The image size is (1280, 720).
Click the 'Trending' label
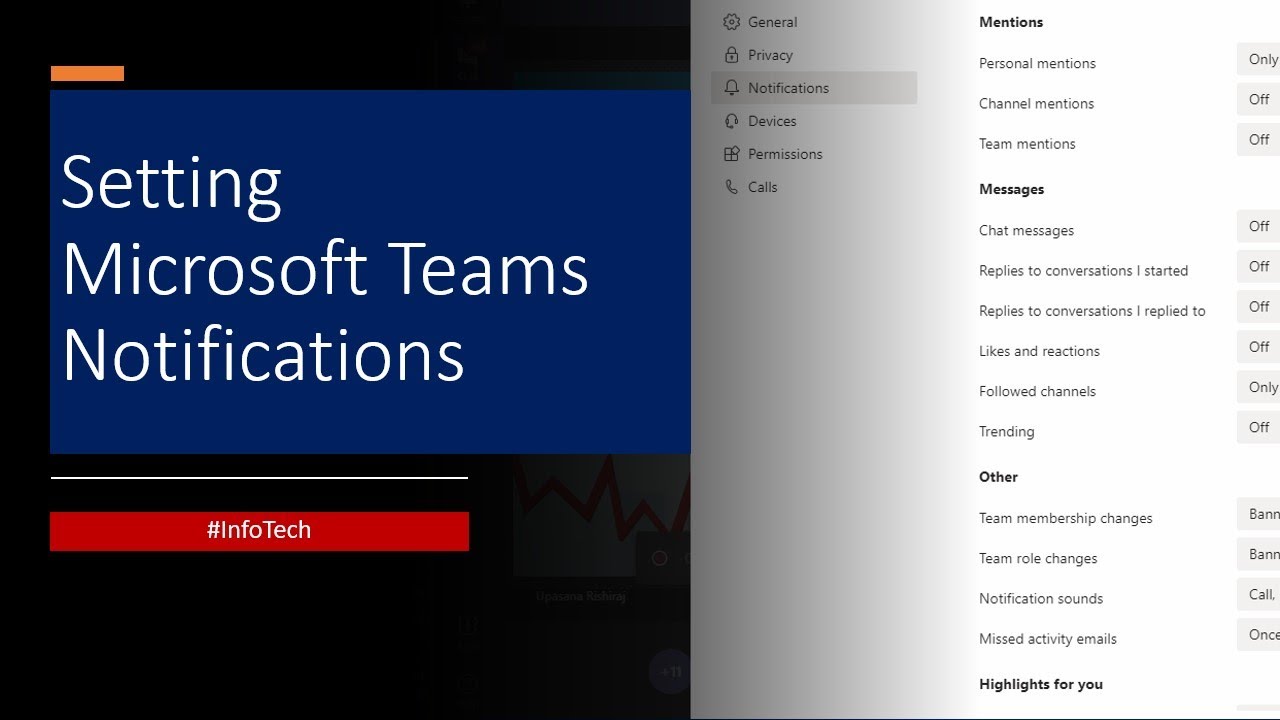(x=1006, y=431)
